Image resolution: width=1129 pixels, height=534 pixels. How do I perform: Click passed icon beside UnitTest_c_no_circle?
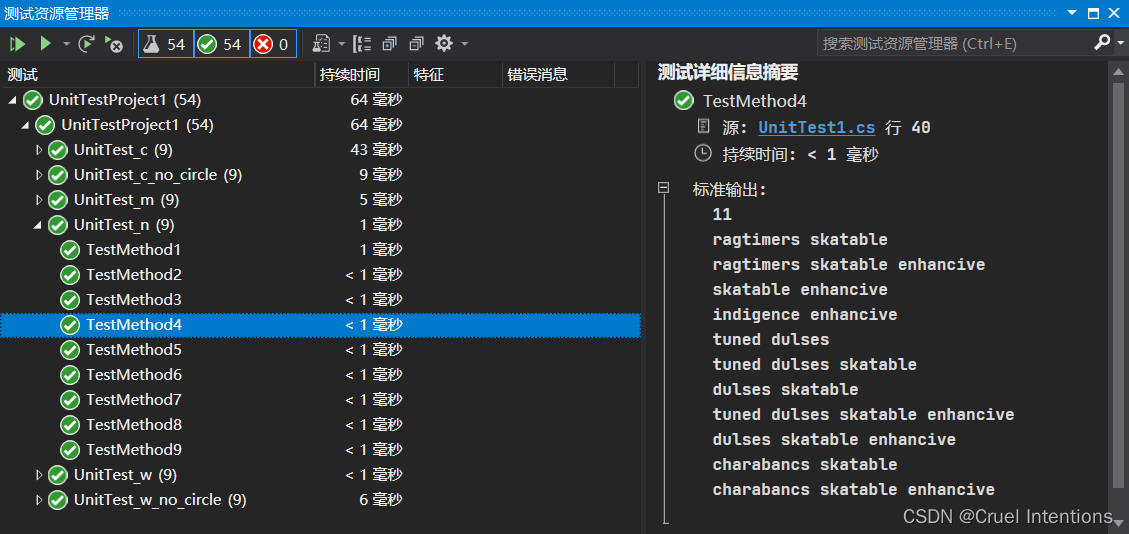(58, 175)
